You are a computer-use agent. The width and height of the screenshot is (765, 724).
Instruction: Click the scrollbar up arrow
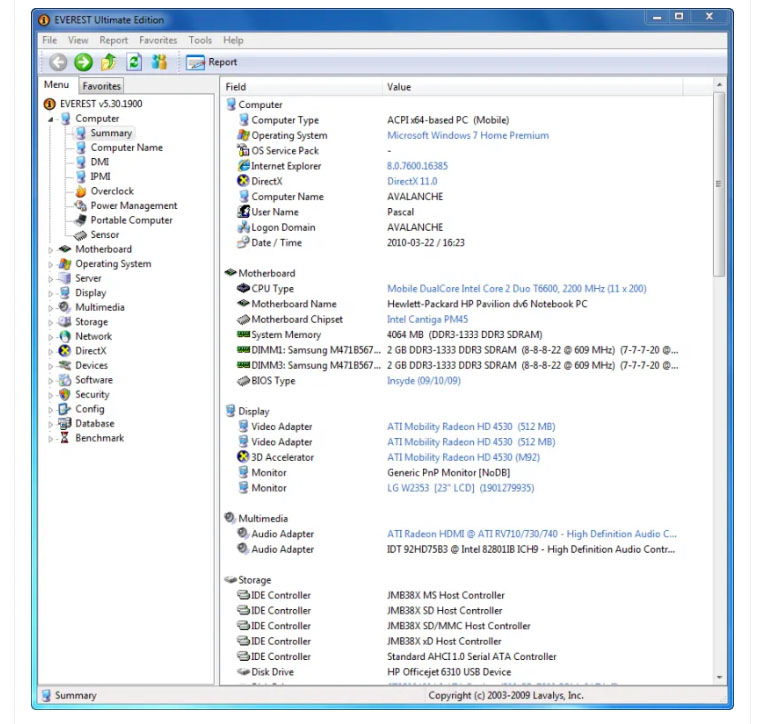click(719, 85)
